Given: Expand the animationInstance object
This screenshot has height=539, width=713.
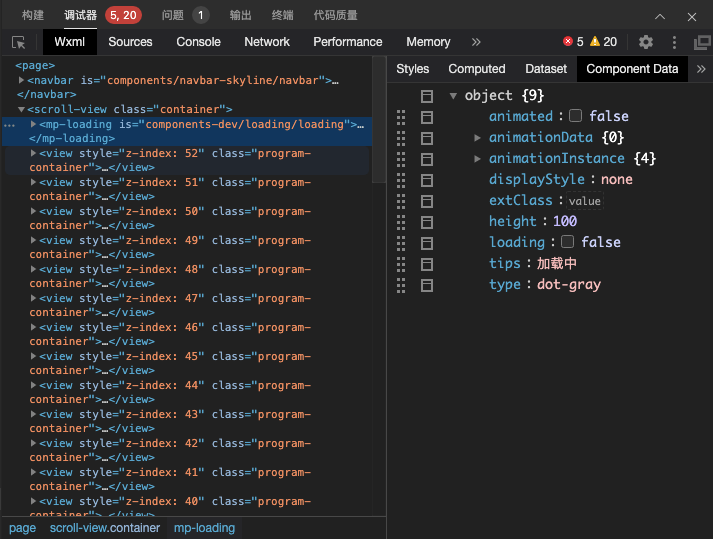Looking at the screenshot, I should [478, 158].
